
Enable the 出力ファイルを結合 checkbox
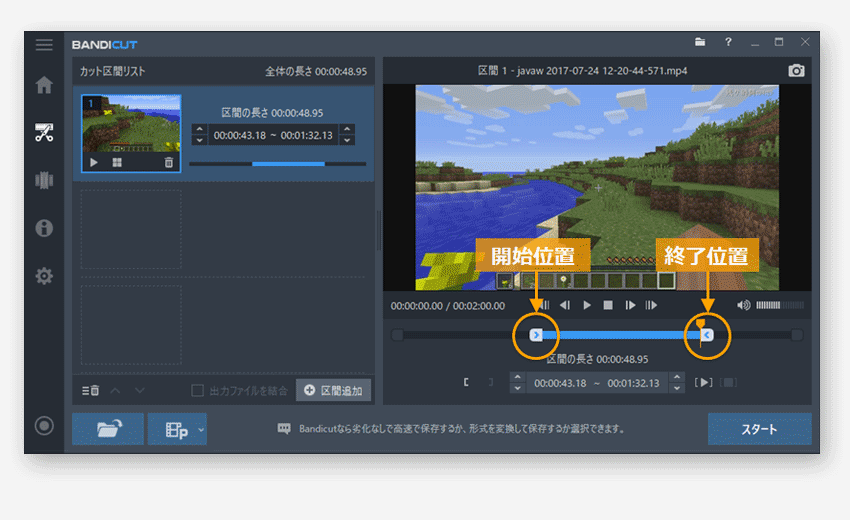[x=197, y=390]
